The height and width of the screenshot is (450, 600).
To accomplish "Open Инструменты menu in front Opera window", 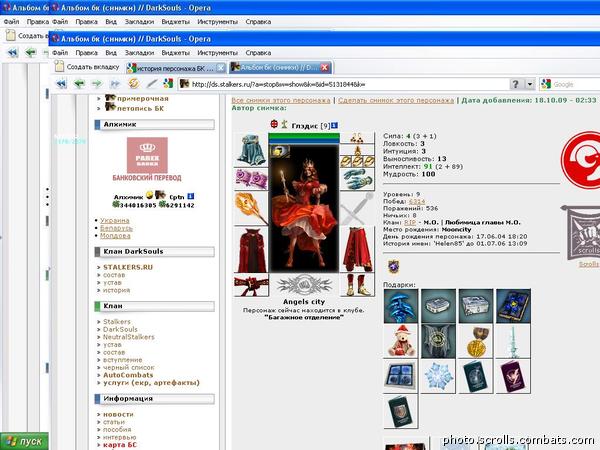I will click(217, 52).
